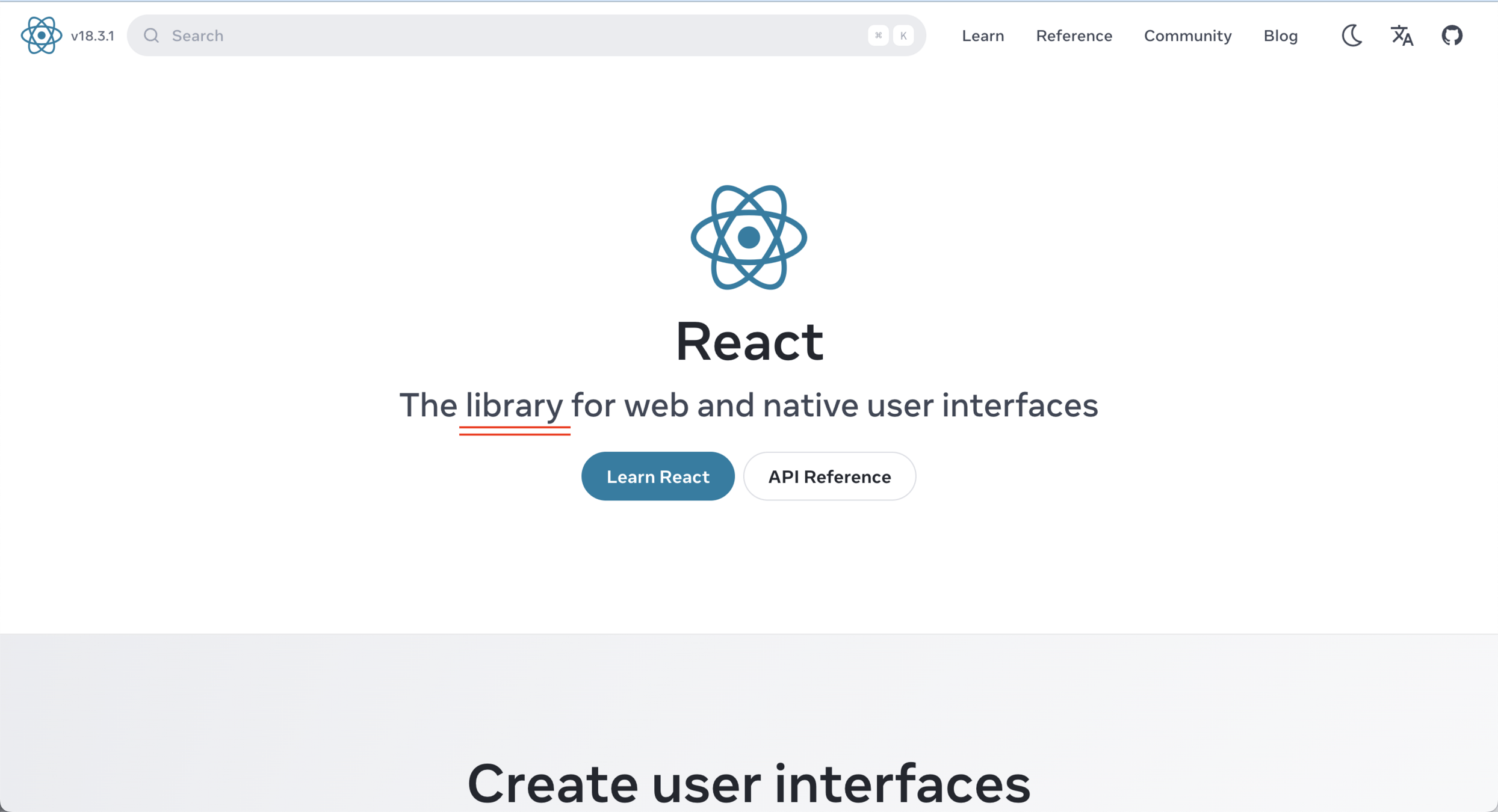This screenshot has width=1498, height=812.
Task: Click the K key shortcut badge
Action: (x=903, y=35)
